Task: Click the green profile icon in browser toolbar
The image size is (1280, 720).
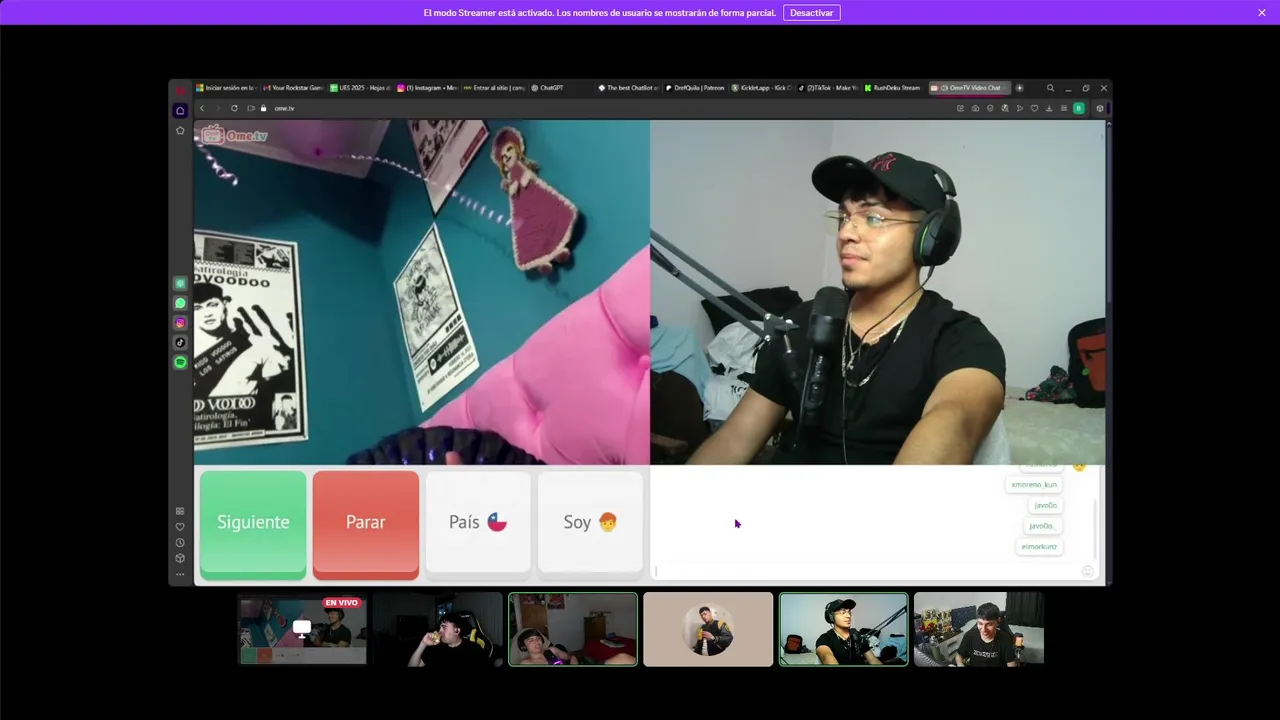Action: pos(1079,108)
